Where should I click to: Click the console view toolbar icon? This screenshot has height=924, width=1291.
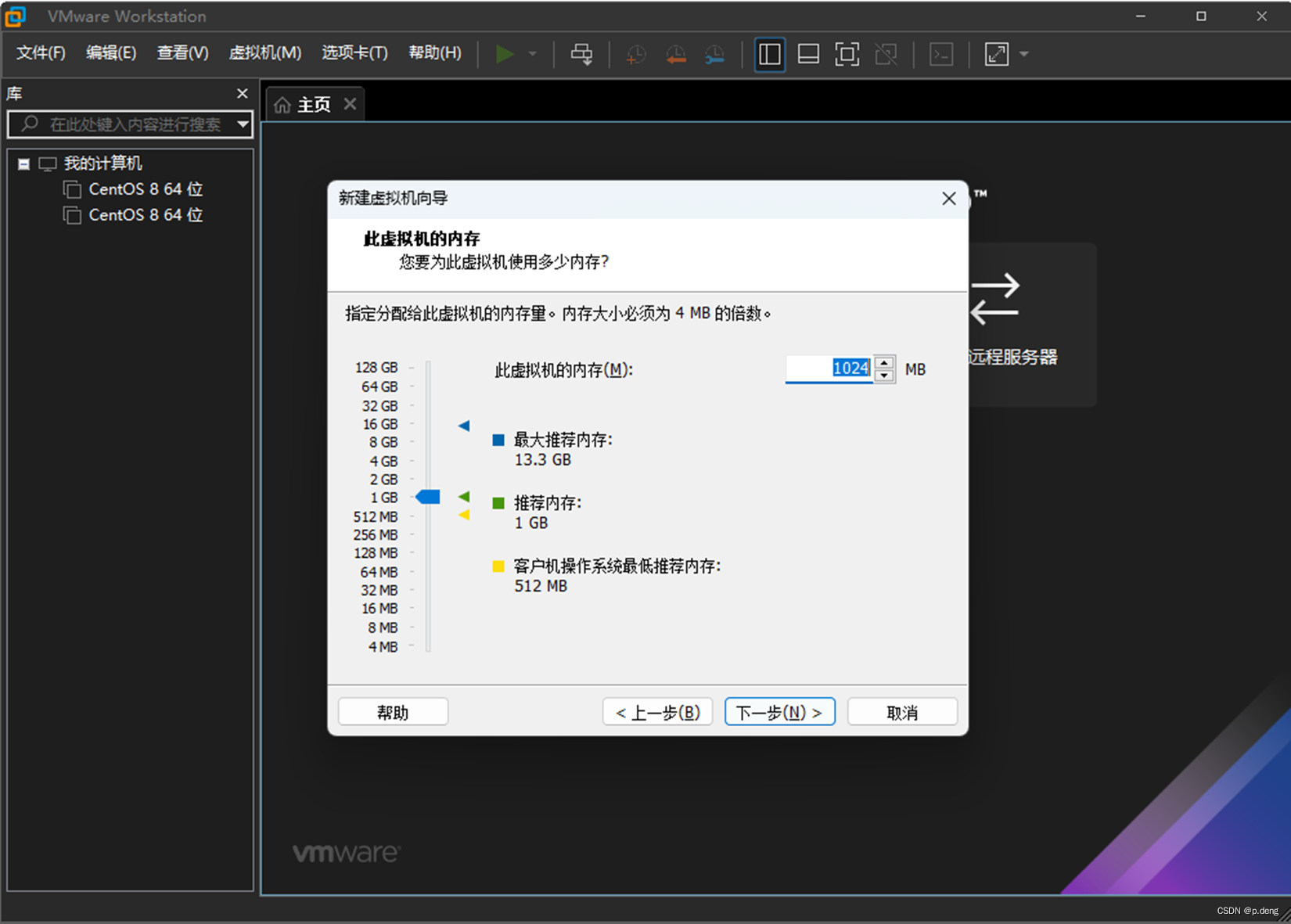click(941, 54)
